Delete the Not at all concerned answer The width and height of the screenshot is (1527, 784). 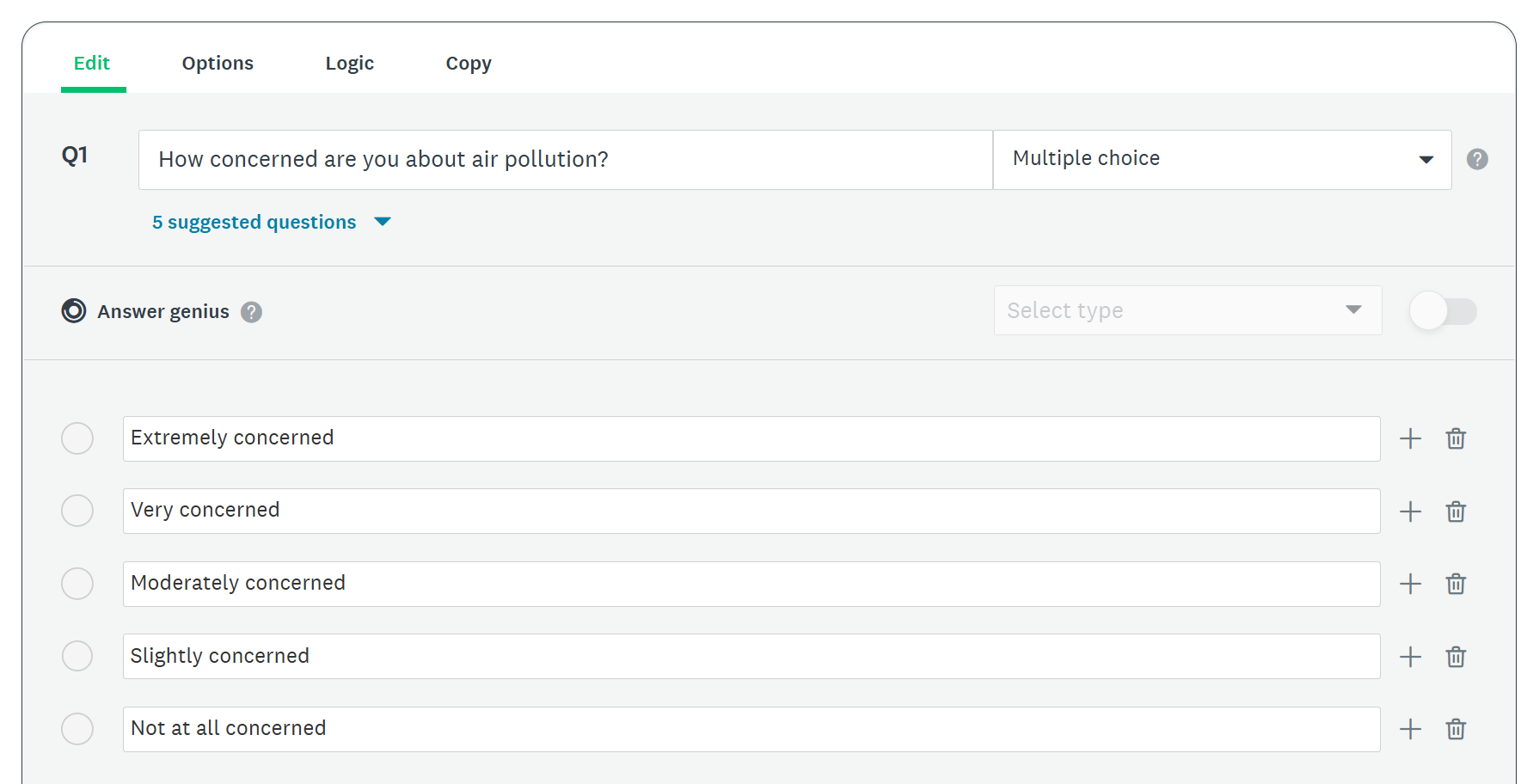coord(1456,728)
